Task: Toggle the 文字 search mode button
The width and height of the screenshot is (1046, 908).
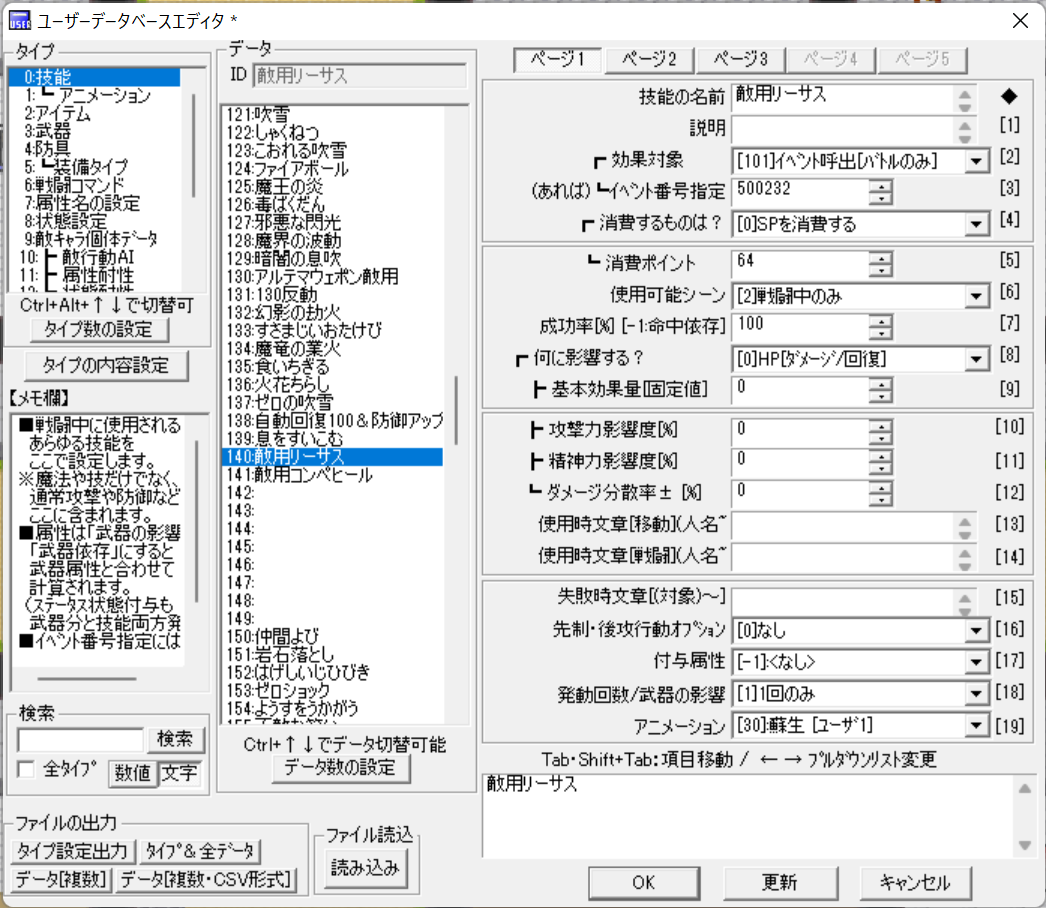Action: click(179, 773)
